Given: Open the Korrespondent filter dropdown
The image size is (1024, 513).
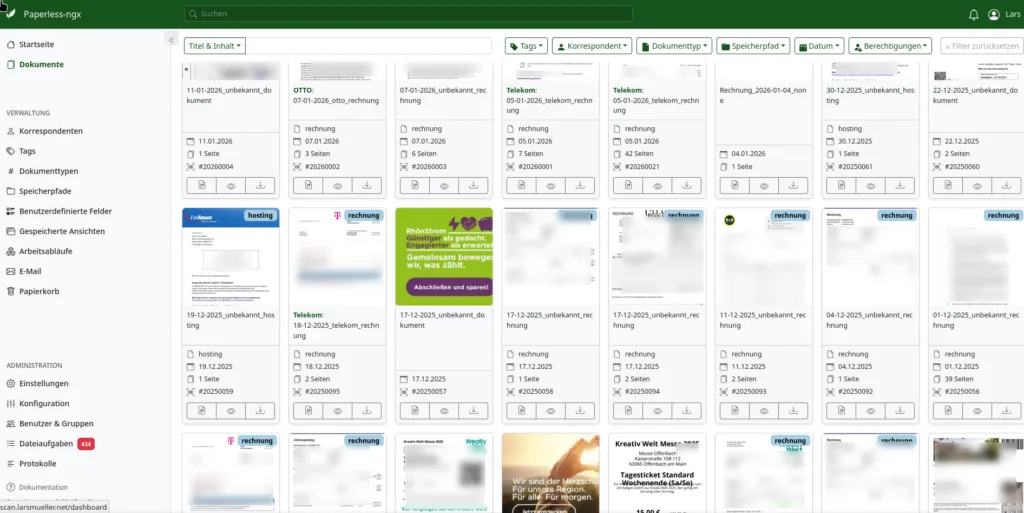Looking at the screenshot, I should 592,46.
